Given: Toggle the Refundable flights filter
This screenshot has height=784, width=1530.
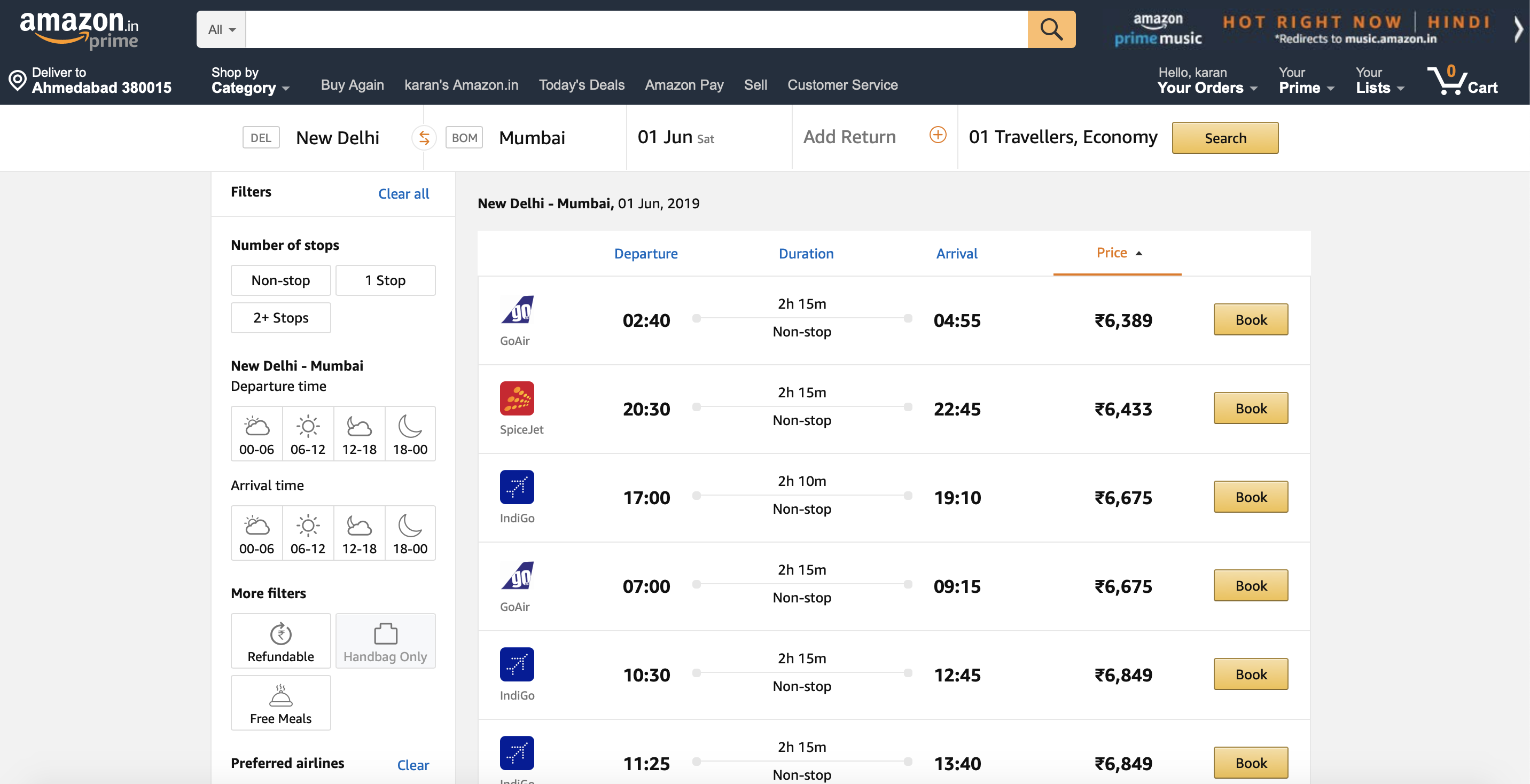Looking at the screenshot, I should [280, 641].
